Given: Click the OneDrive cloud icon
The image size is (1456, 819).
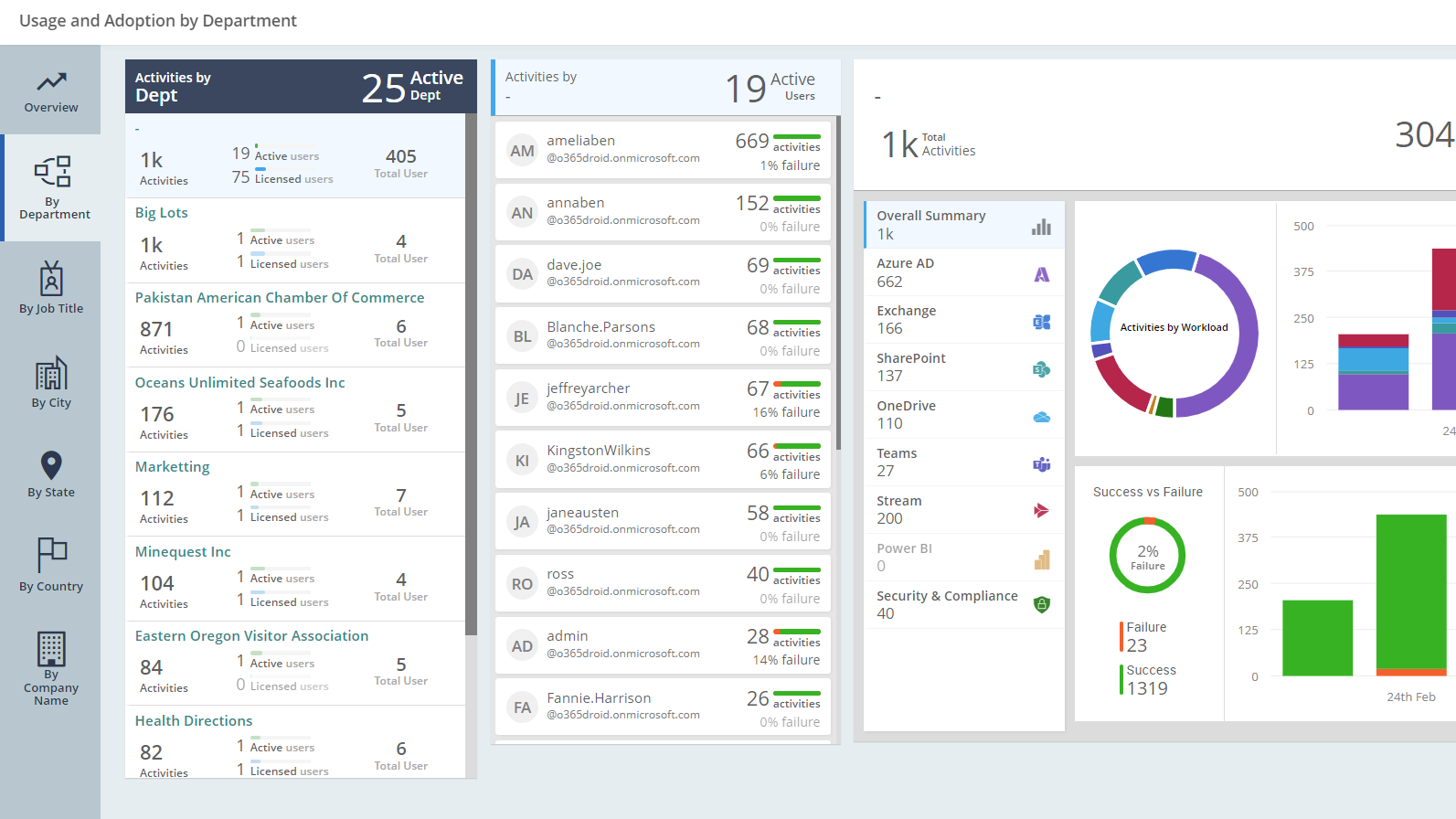Looking at the screenshot, I should (x=1041, y=417).
